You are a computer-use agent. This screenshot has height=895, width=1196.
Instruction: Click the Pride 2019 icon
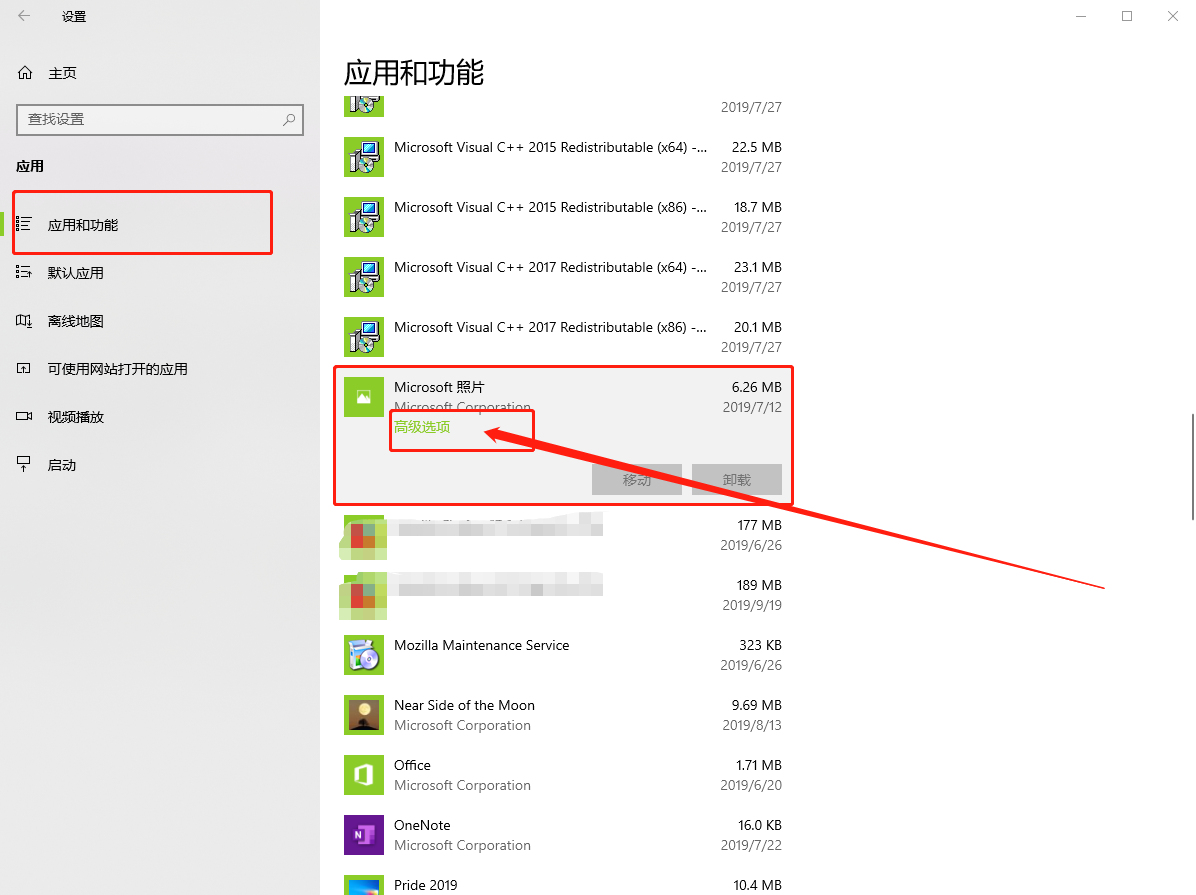364,885
